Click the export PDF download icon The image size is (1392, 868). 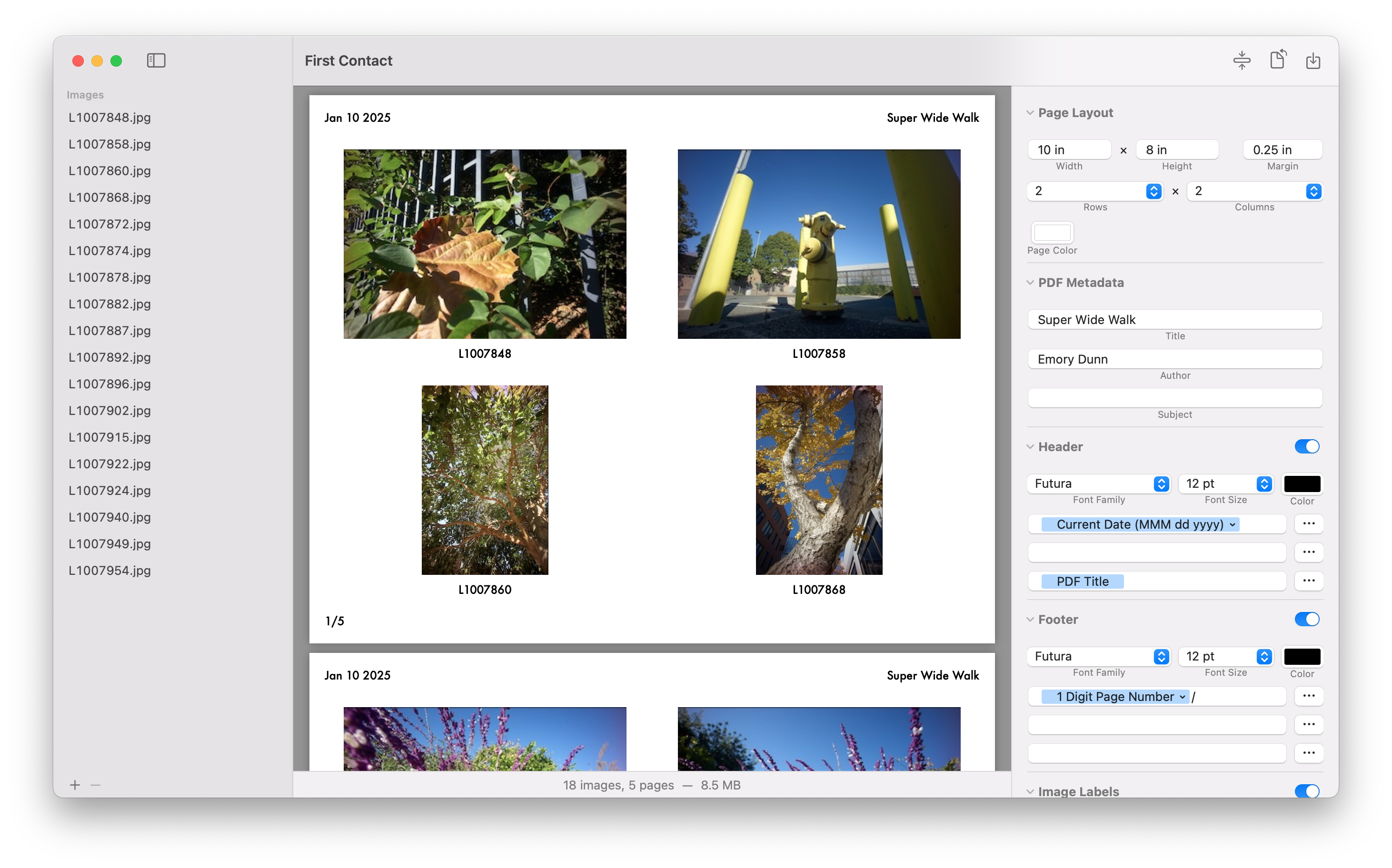click(1313, 60)
